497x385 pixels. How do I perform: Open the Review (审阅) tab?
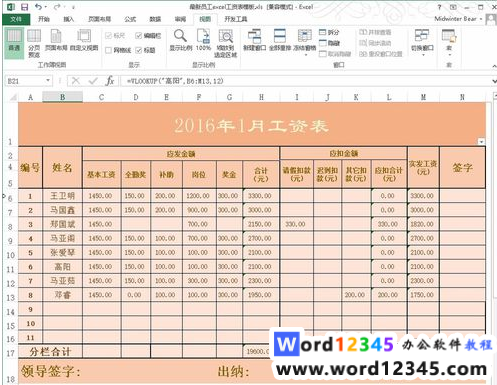180,19
